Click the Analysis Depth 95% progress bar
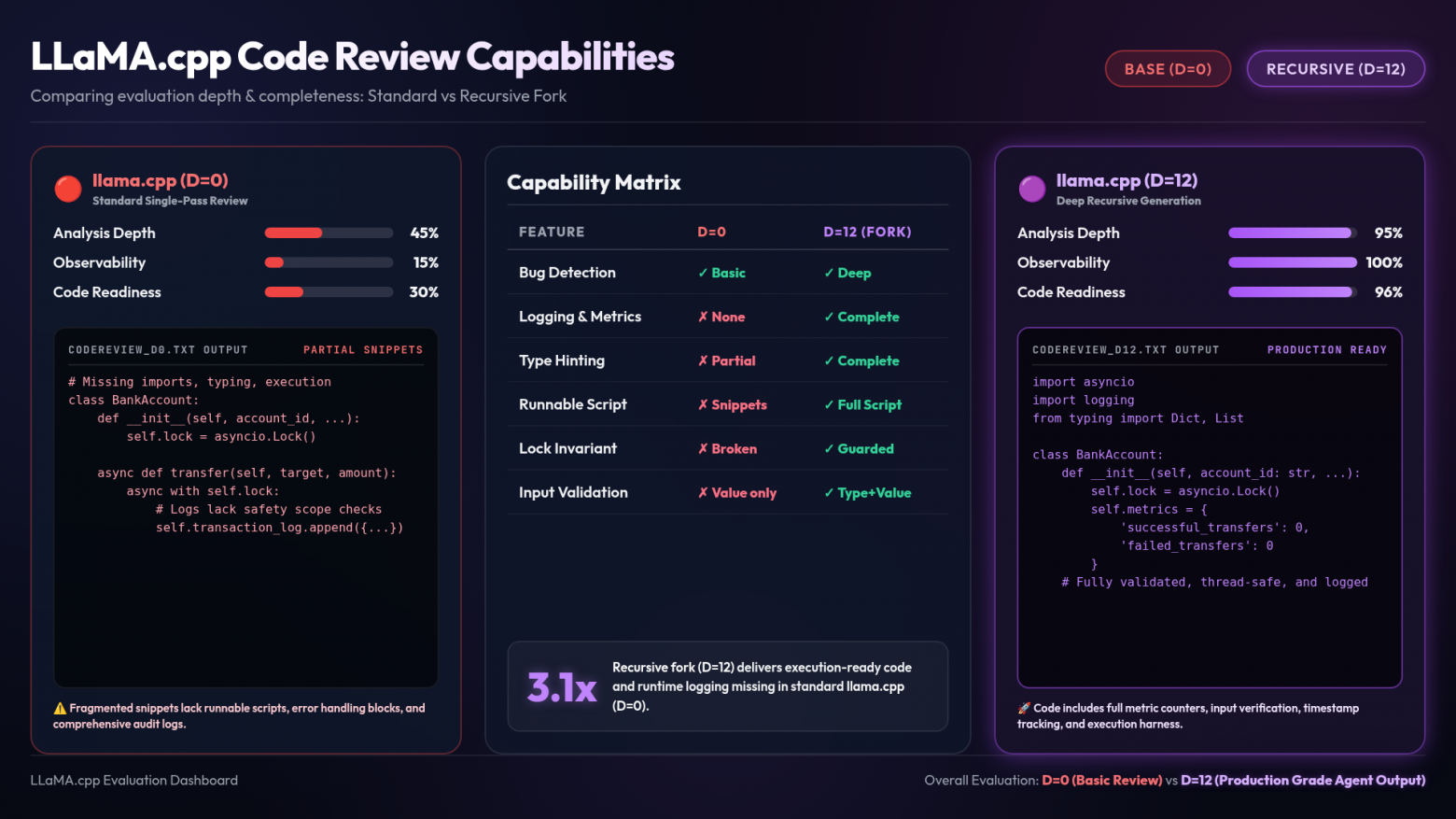Viewport: 1456px width, 819px height. [1293, 233]
